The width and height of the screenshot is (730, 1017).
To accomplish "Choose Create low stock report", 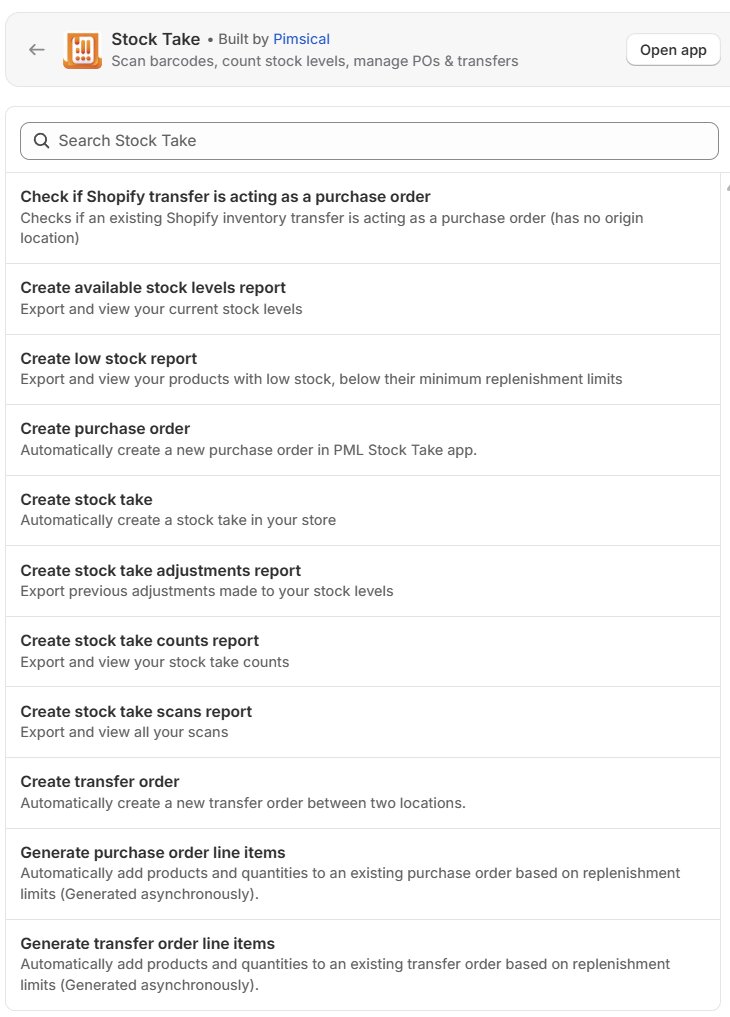I will (x=363, y=370).
